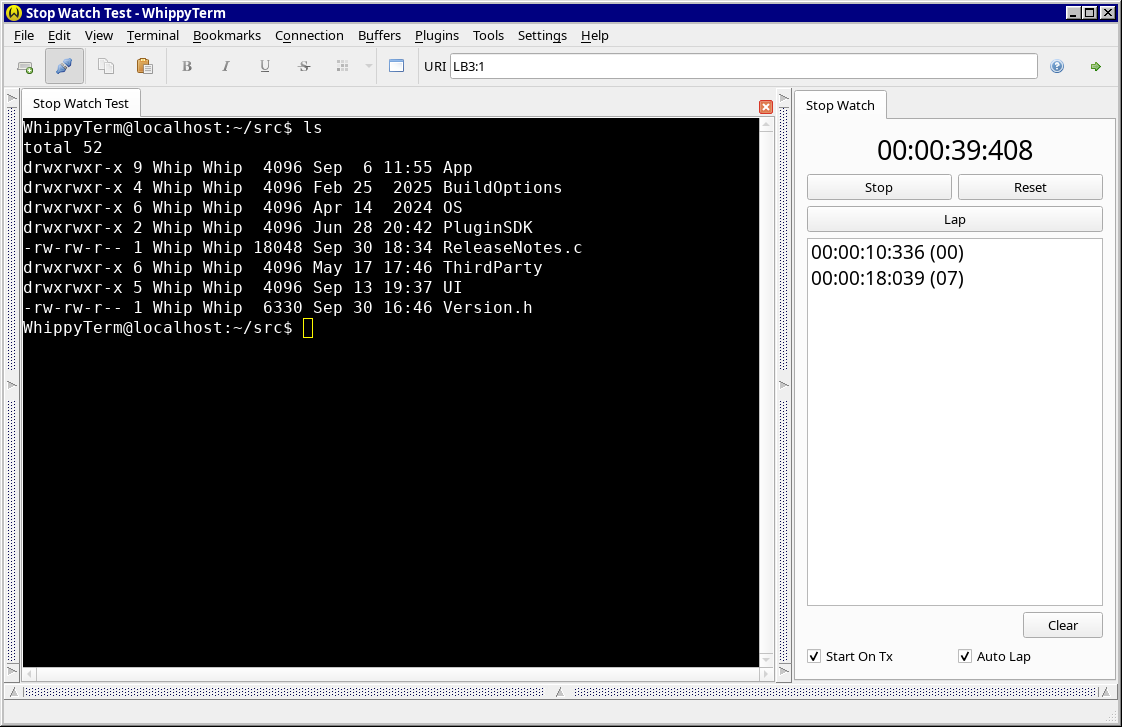The height and width of the screenshot is (727, 1122).
Task: Click into the URI input field
Action: click(x=743, y=66)
